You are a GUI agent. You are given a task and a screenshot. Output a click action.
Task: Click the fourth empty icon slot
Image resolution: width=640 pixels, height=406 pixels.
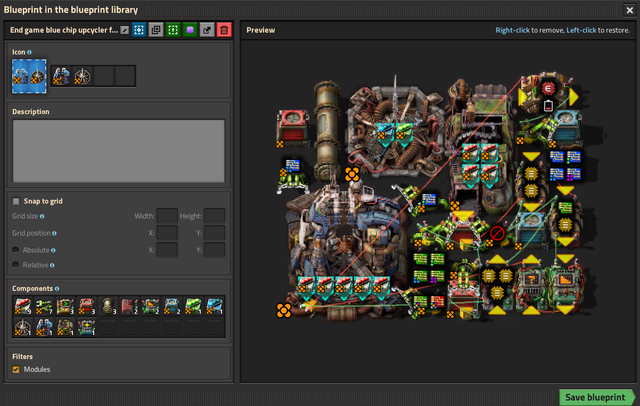click(x=125, y=76)
